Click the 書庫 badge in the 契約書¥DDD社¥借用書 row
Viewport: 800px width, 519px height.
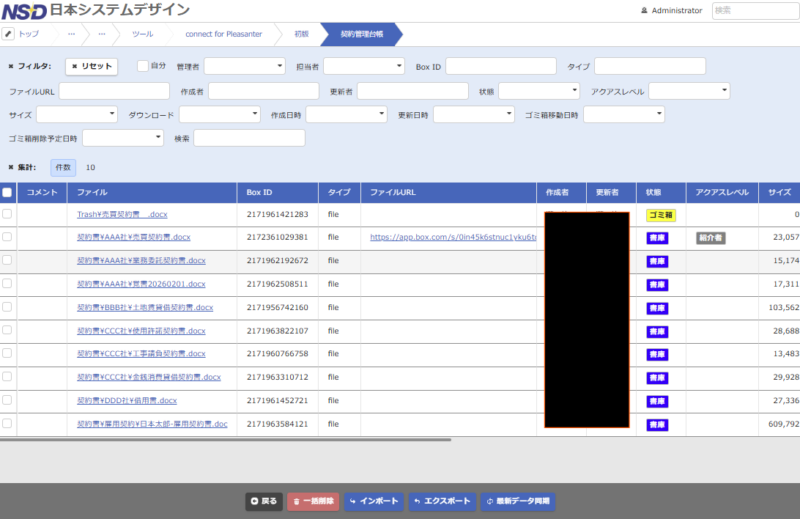657,400
